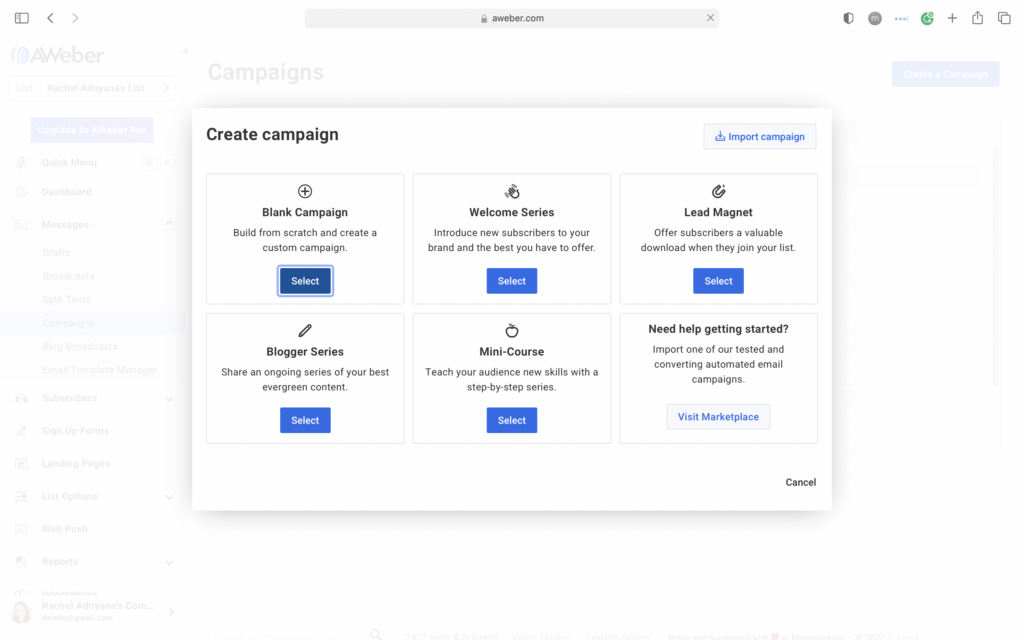This screenshot has width=1024, height=640.
Task: Click Select under Blogger Series
Action: coord(305,420)
